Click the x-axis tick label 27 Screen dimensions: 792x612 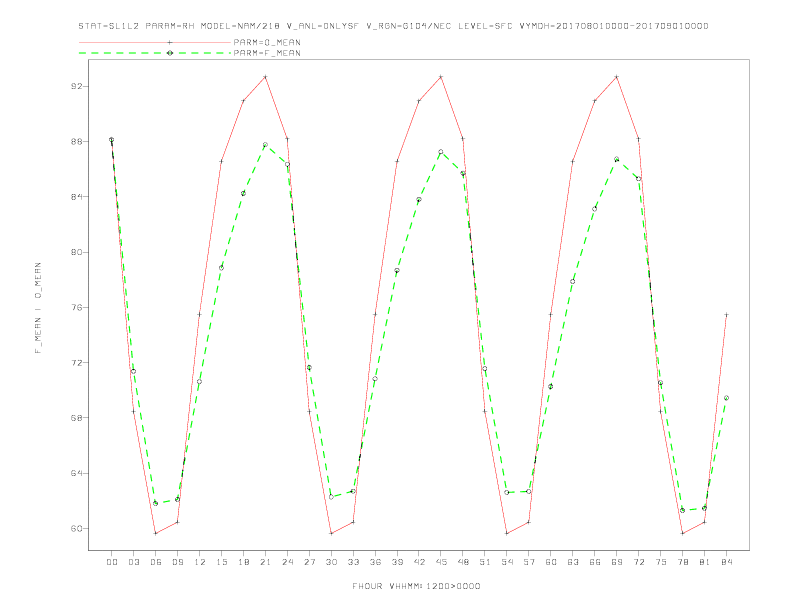tap(309, 562)
